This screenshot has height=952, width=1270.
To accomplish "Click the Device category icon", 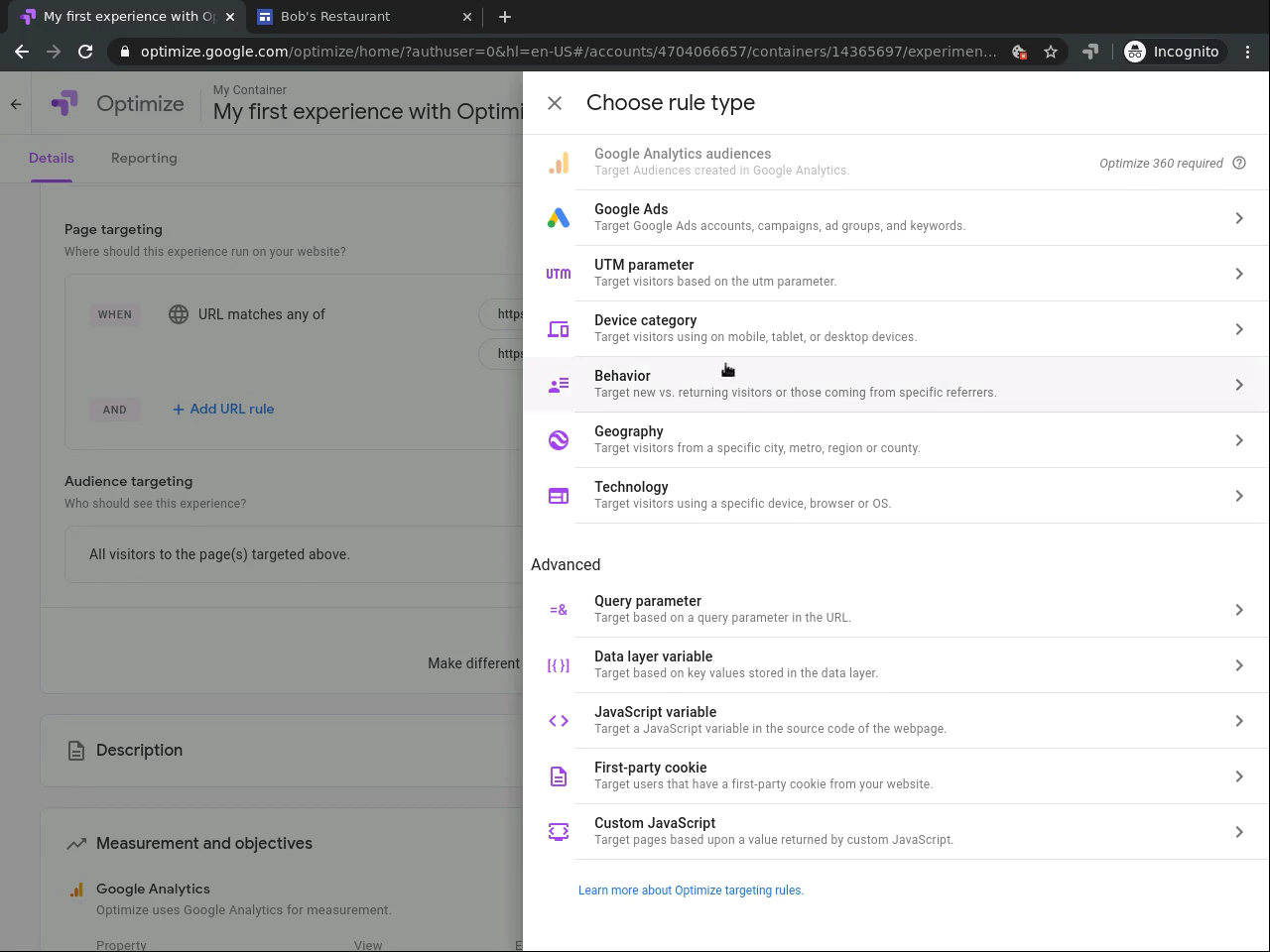I will (559, 329).
